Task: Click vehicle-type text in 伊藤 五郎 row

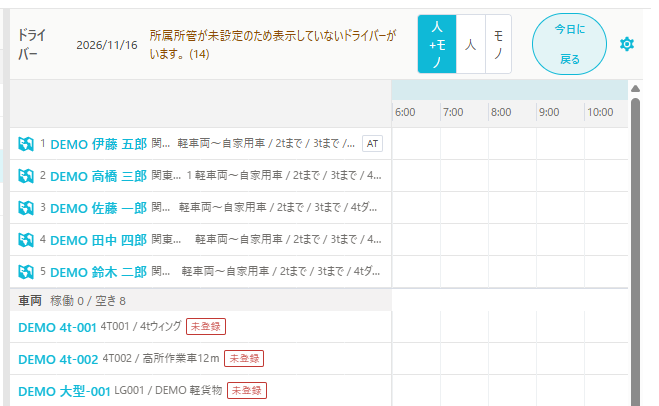Action: pyautogui.click(x=266, y=144)
